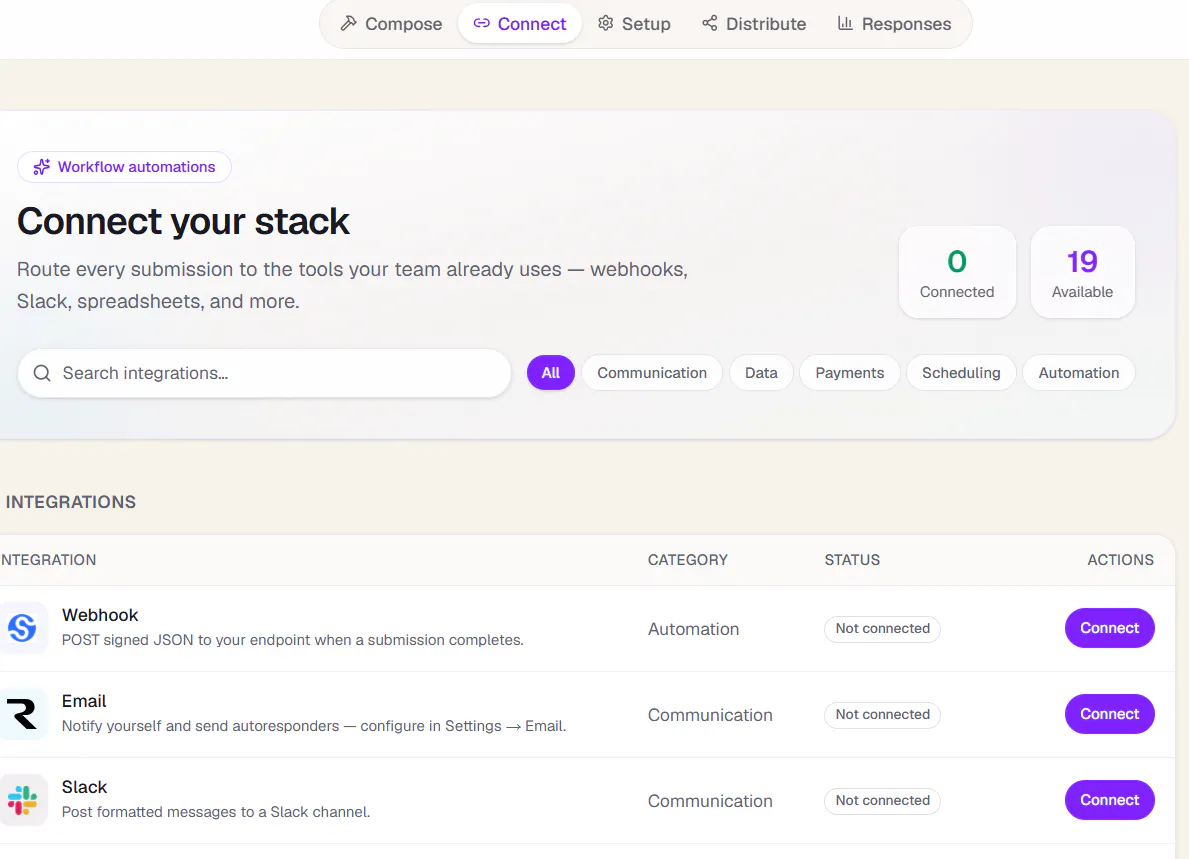Click the Webhook row Not connected status
1189x859 pixels.
(x=883, y=629)
